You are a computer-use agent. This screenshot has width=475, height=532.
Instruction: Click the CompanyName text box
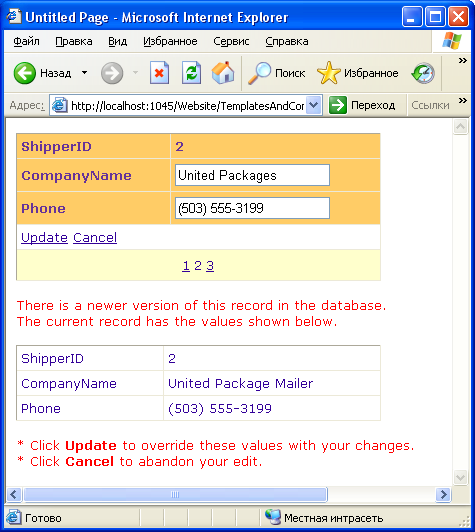[x=252, y=175]
